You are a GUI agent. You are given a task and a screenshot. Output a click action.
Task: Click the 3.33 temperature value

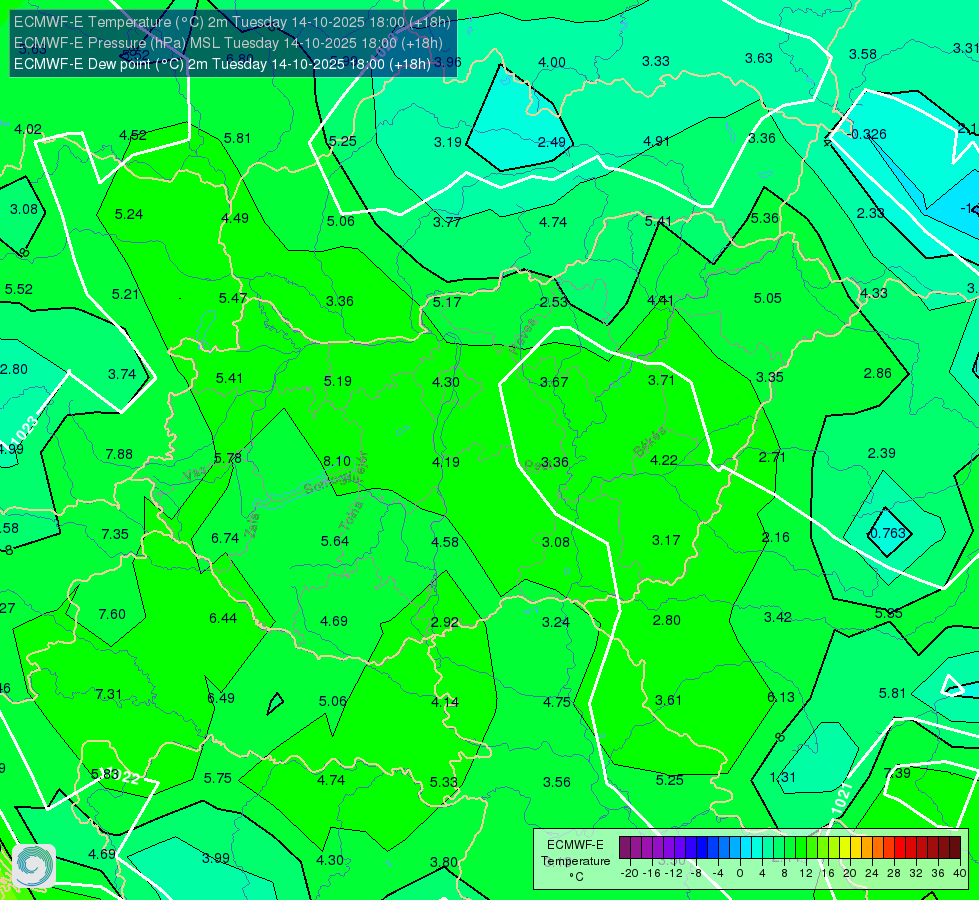656,61
